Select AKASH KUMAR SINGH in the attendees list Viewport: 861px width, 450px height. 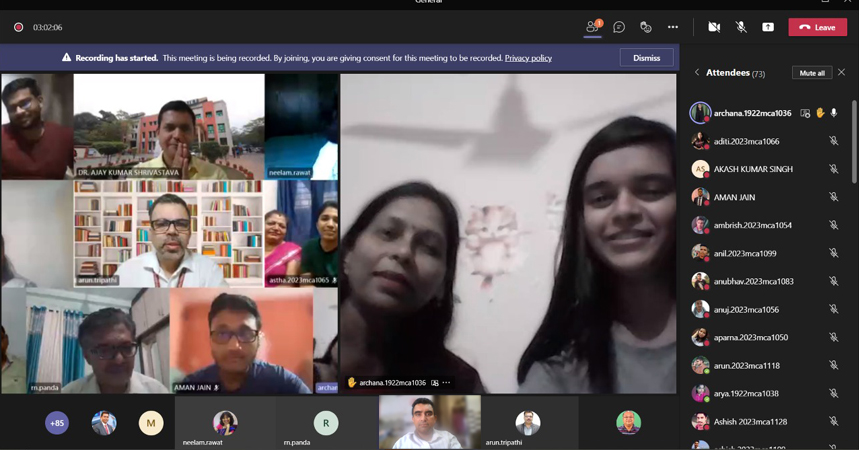tap(752, 169)
